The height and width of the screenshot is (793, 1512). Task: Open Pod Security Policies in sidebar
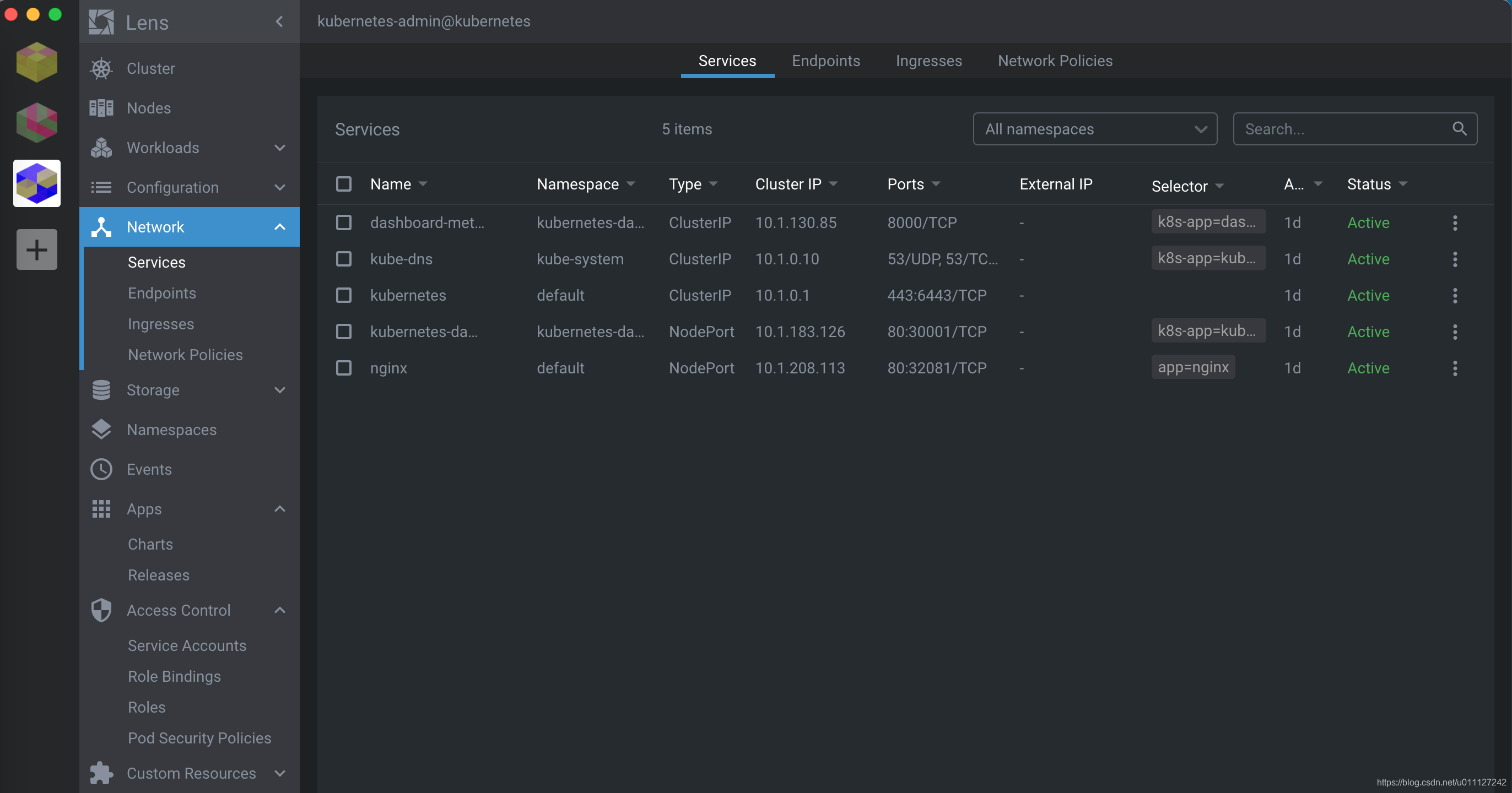point(199,738)
